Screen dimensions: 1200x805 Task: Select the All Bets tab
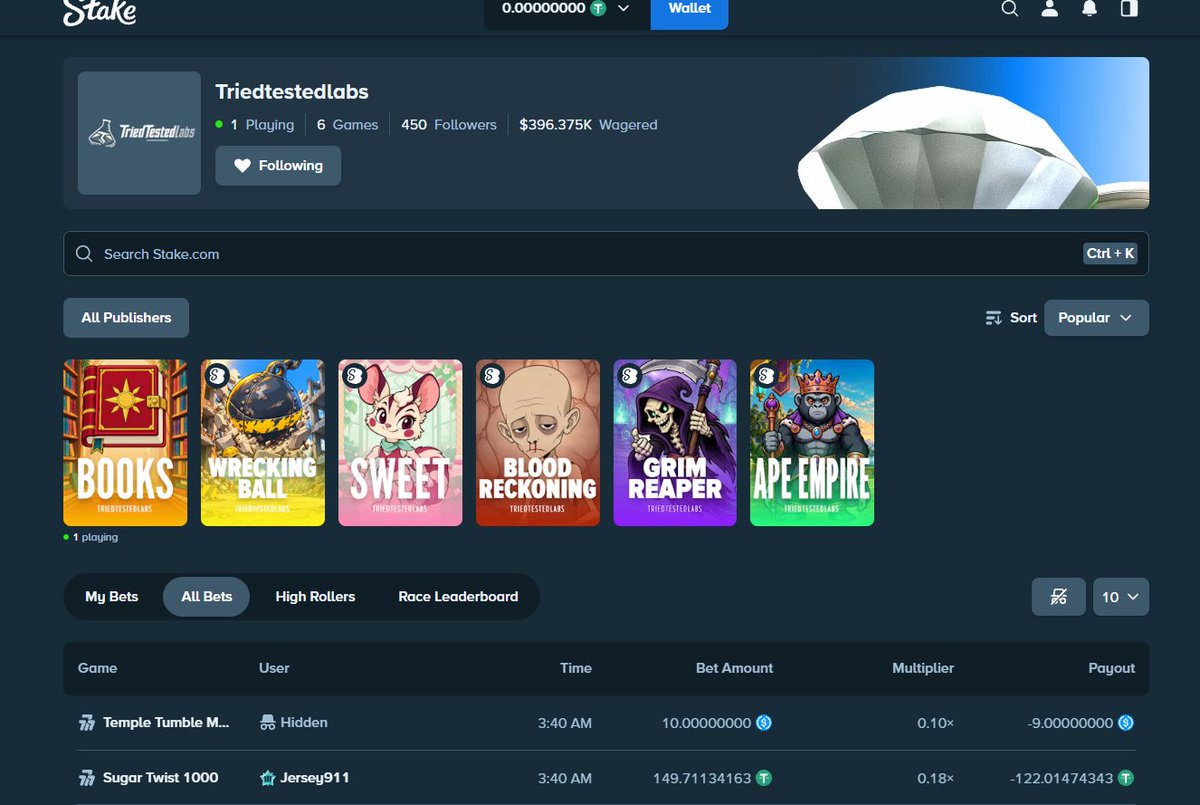coord(207,597)
